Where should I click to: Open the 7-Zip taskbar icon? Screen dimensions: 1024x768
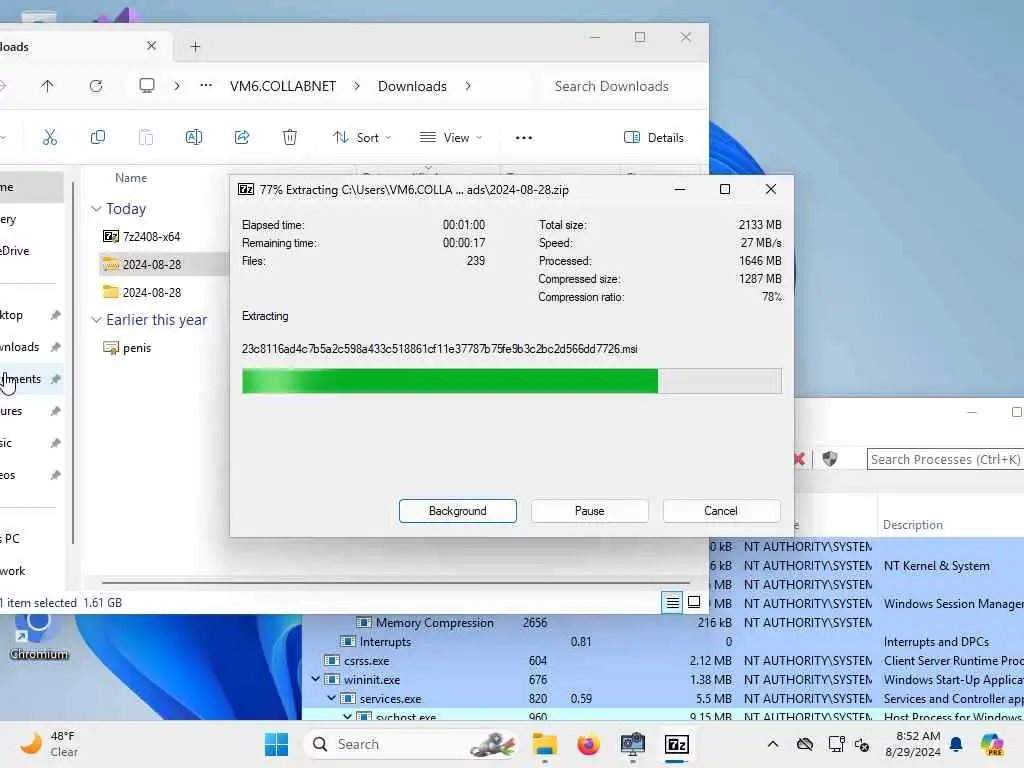[677, 744]
